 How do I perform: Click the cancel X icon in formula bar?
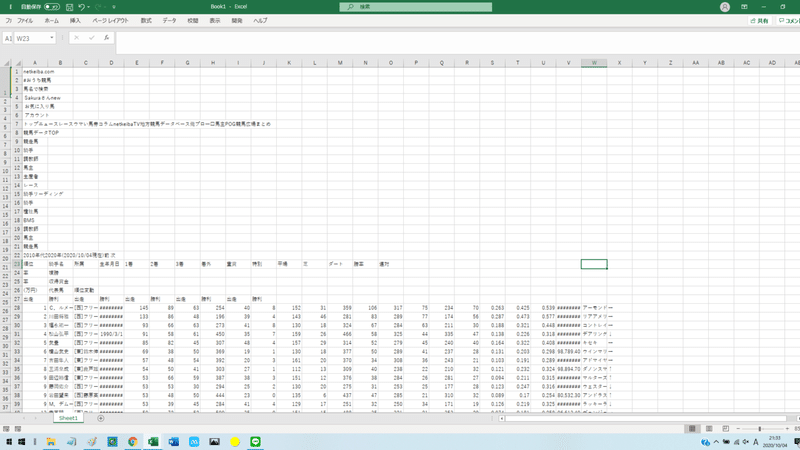pos(77,38)
